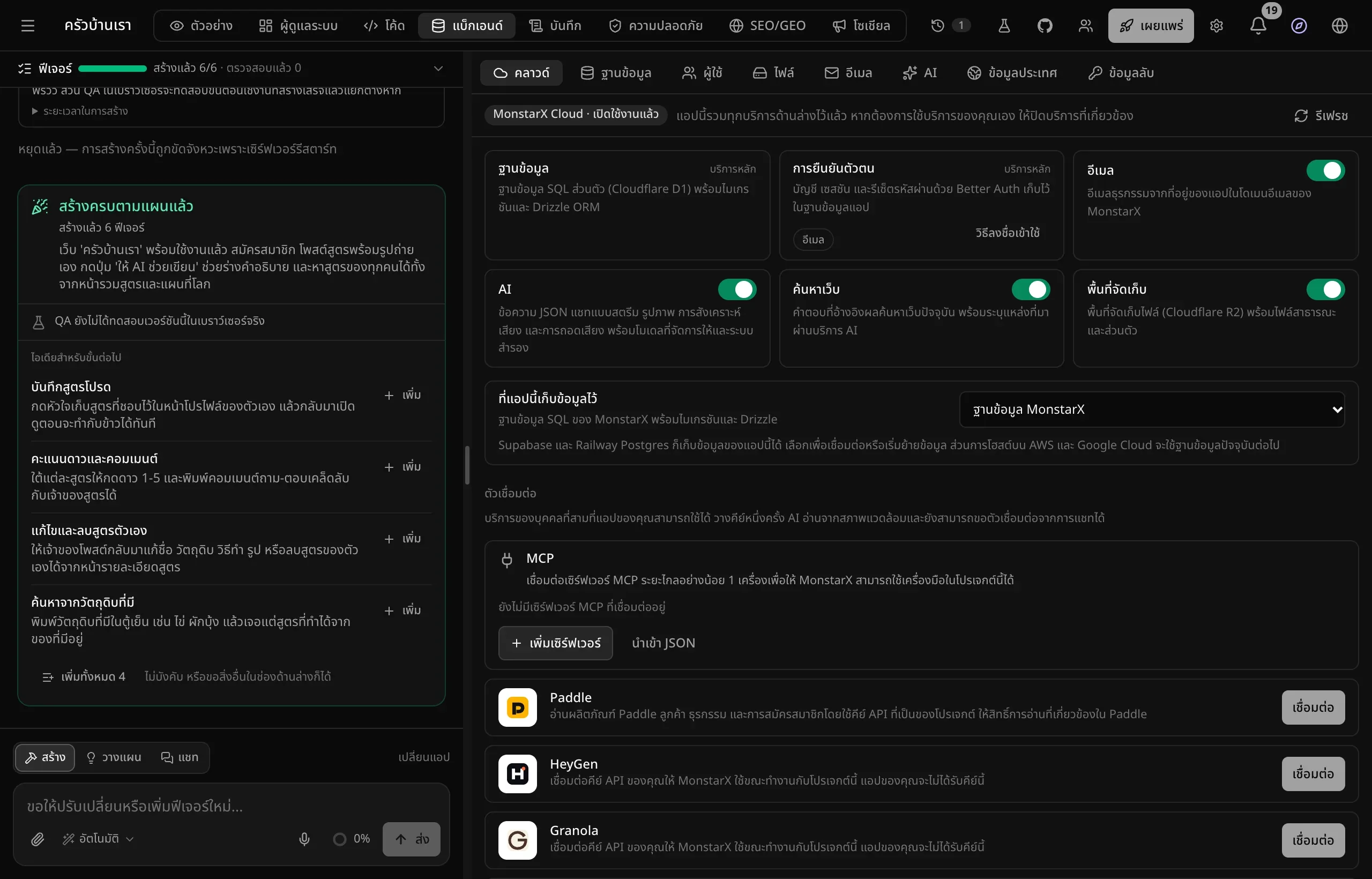Screen dimensions: 1372x879
Task: Click the Paddle logo icon
Action: click(x=517, y=707)
